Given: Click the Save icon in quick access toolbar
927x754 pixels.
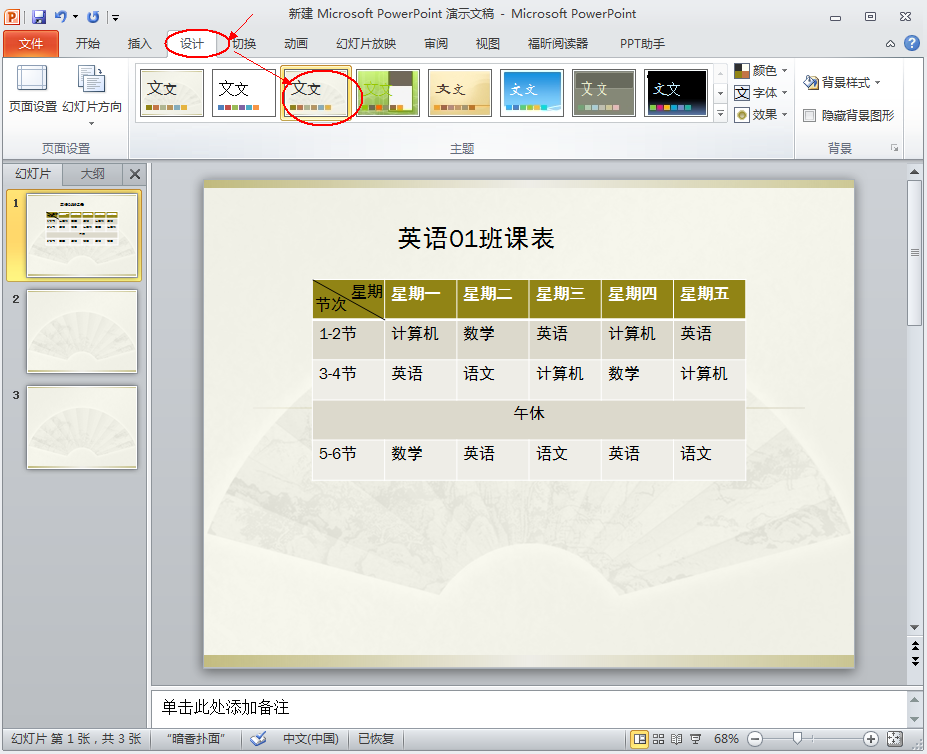Looking at the screenshot, I should pyautogui.click(x=39, y=17).
